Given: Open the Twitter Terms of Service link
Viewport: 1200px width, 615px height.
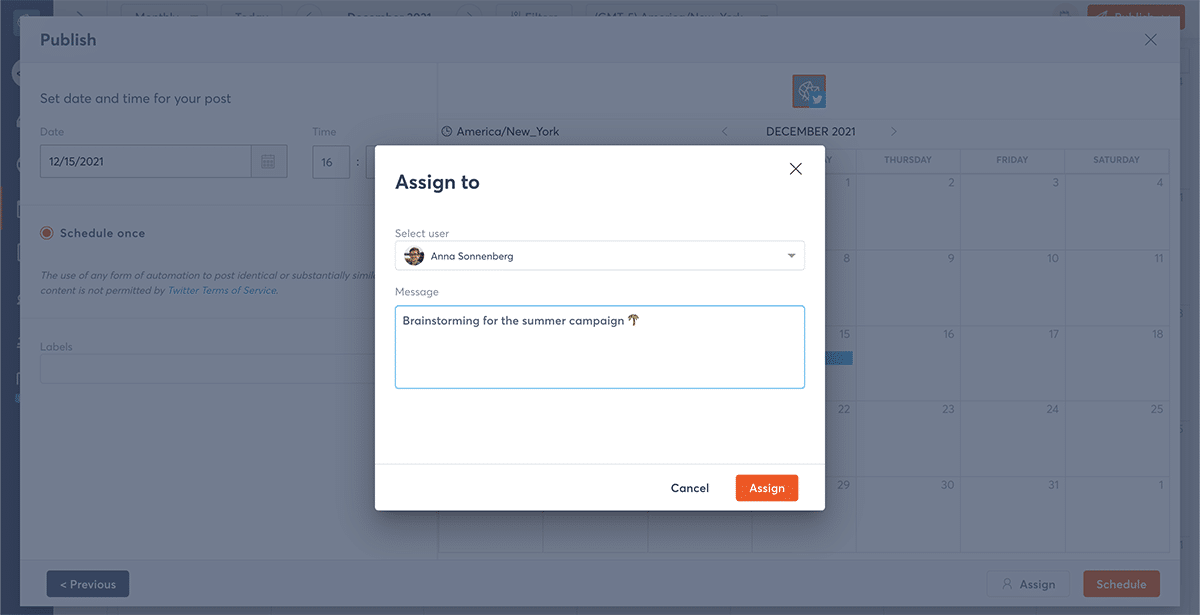Looking at the screenshot, I should point(222,291).
